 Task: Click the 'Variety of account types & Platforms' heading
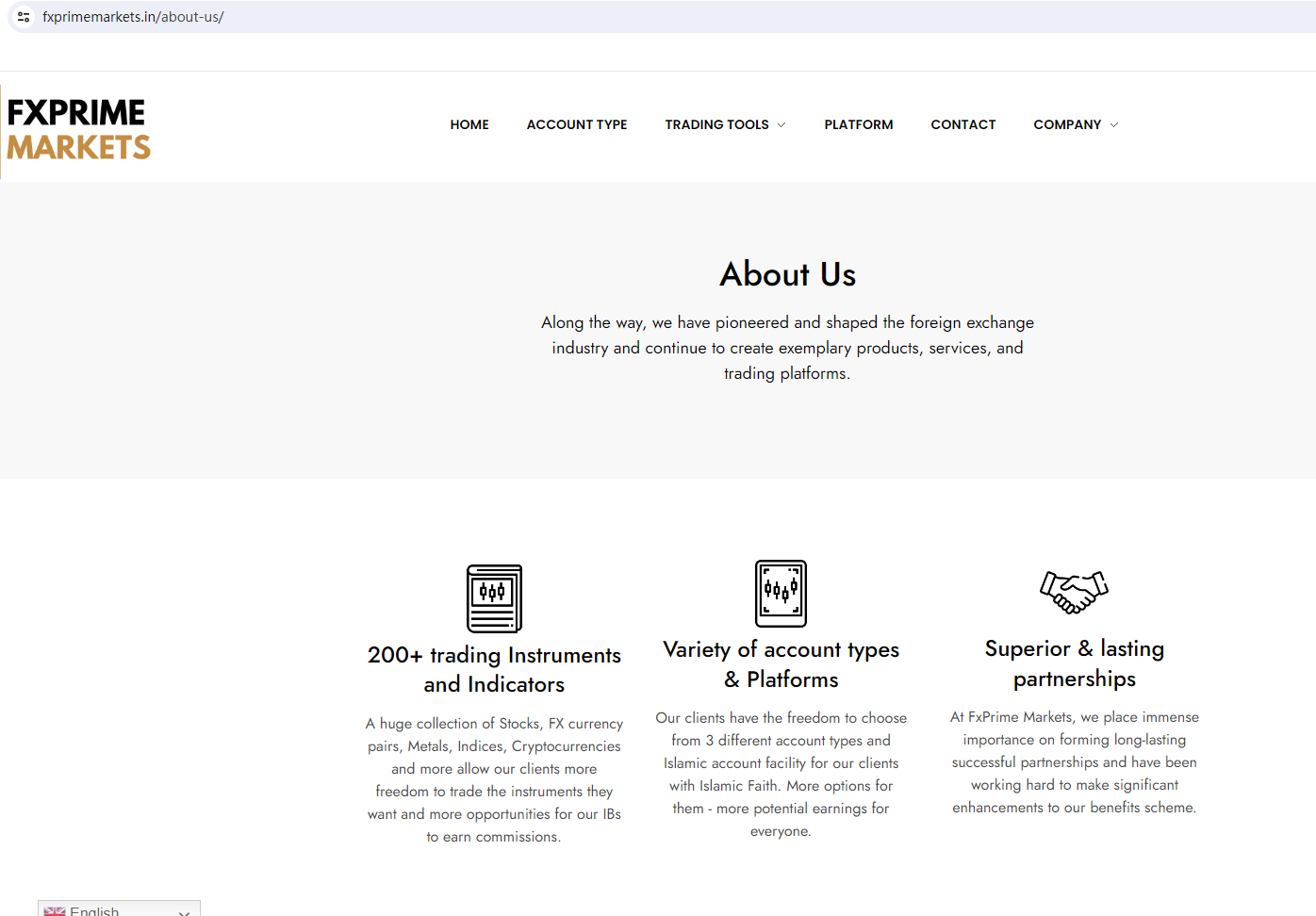pyautogui.click(x=781, y=664)
